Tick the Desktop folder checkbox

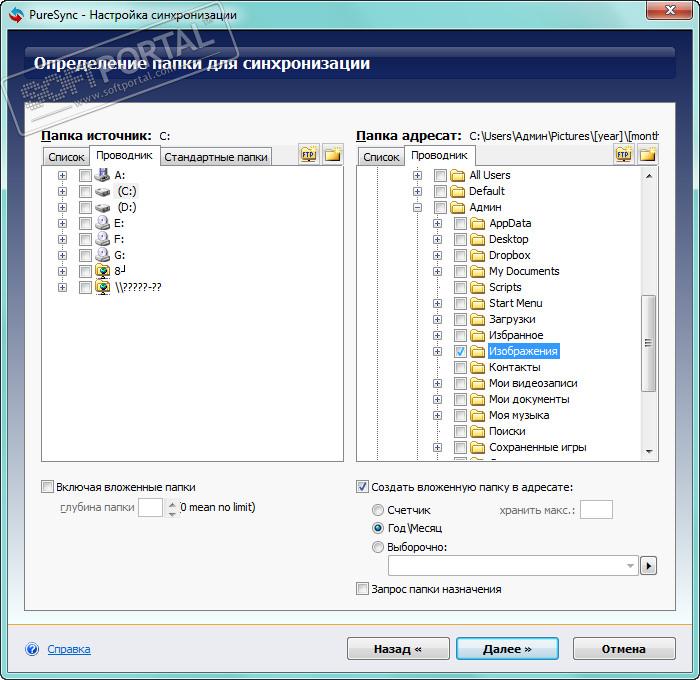460,239
